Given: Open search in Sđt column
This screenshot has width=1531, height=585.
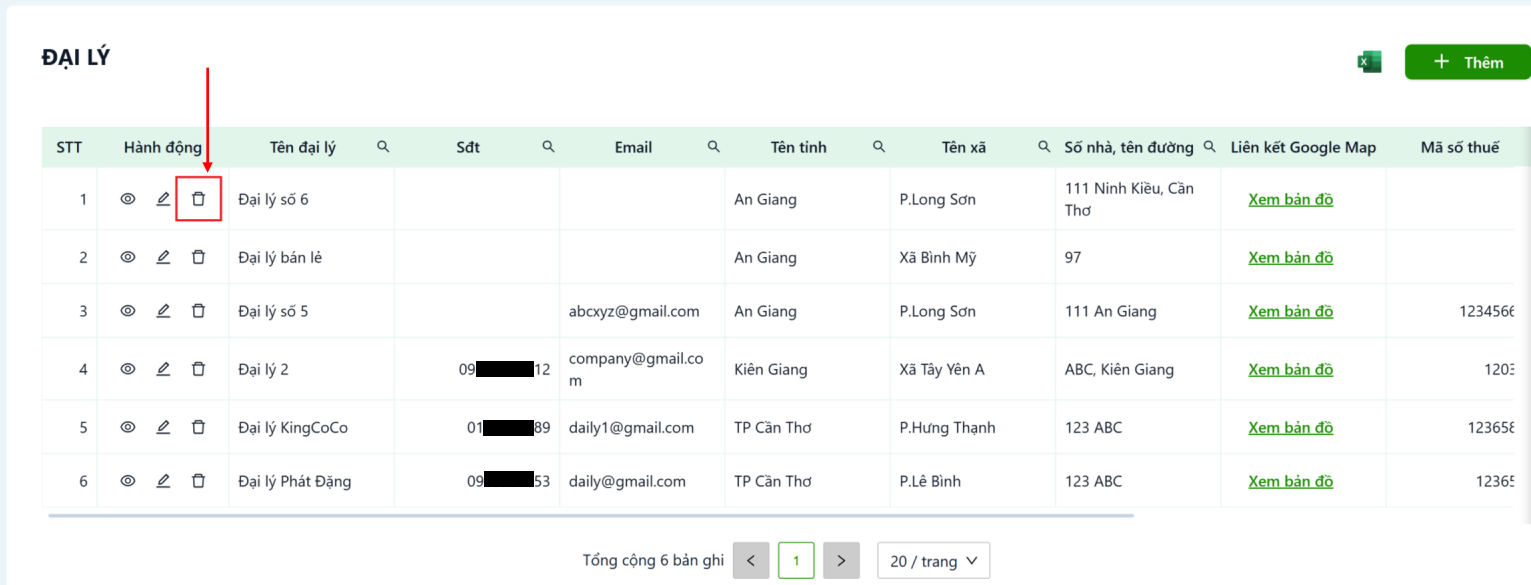Looking at the screenshot, I should (548, 147).
